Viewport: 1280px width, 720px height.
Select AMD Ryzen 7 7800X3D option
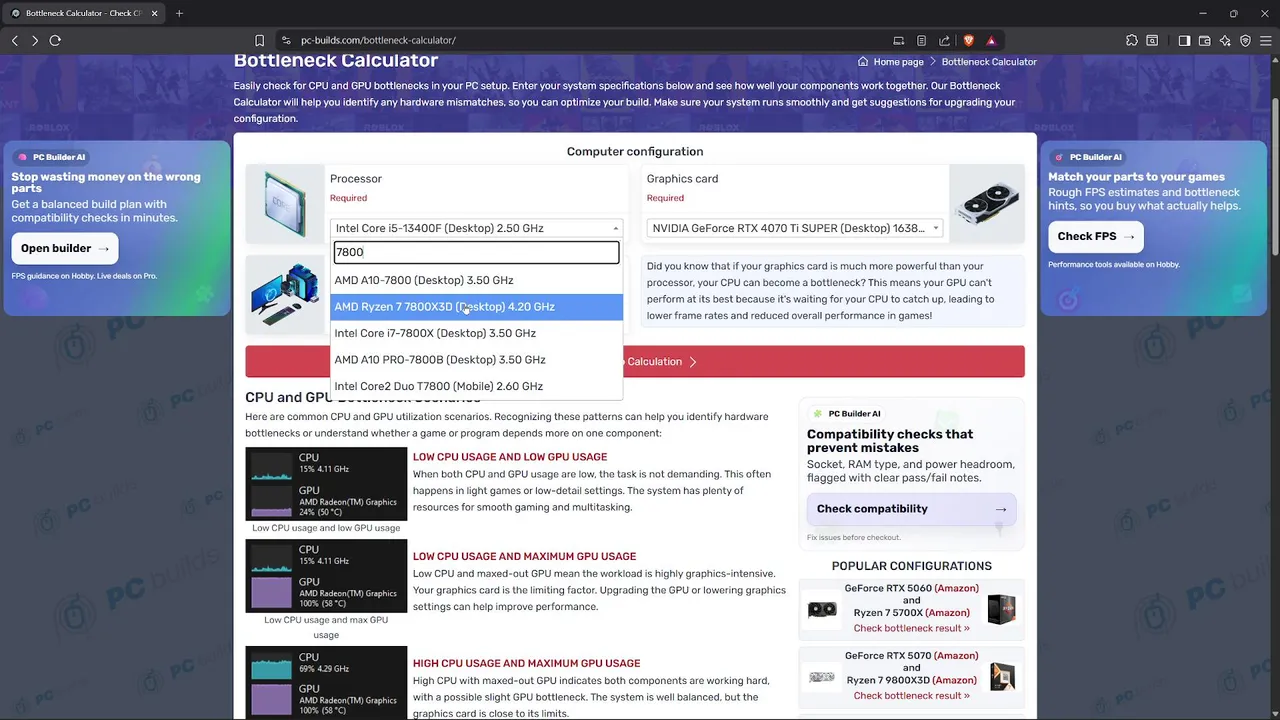pos(476,307)
